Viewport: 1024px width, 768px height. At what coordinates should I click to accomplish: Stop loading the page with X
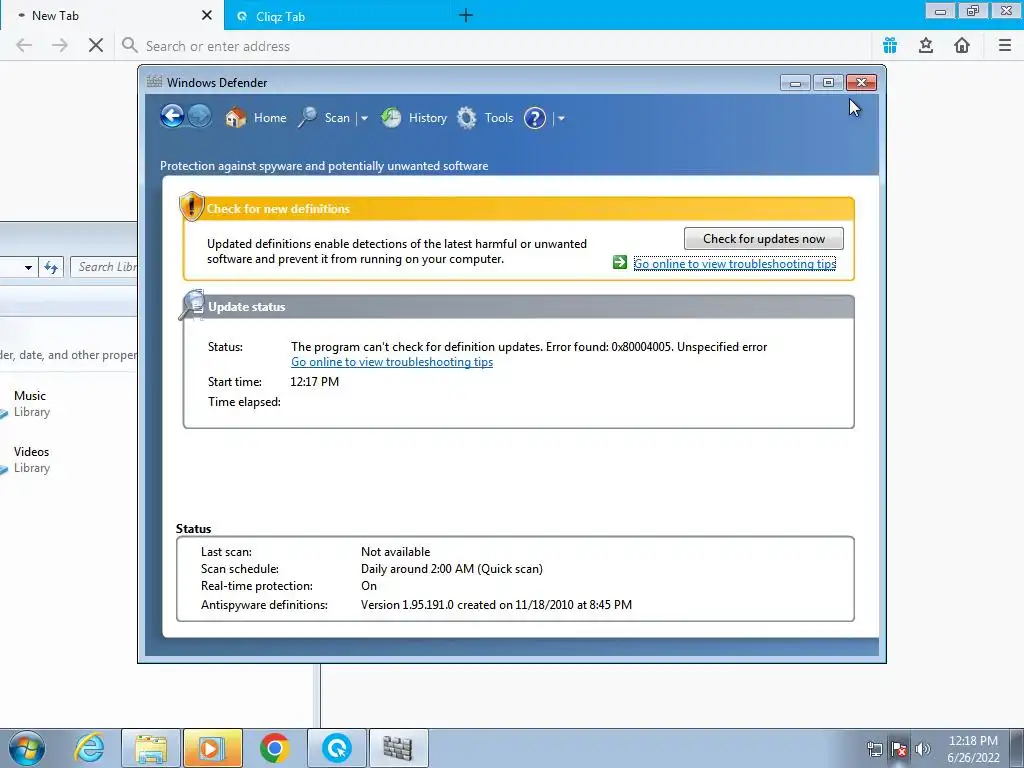pyautogui.click(x=96, y=45)
